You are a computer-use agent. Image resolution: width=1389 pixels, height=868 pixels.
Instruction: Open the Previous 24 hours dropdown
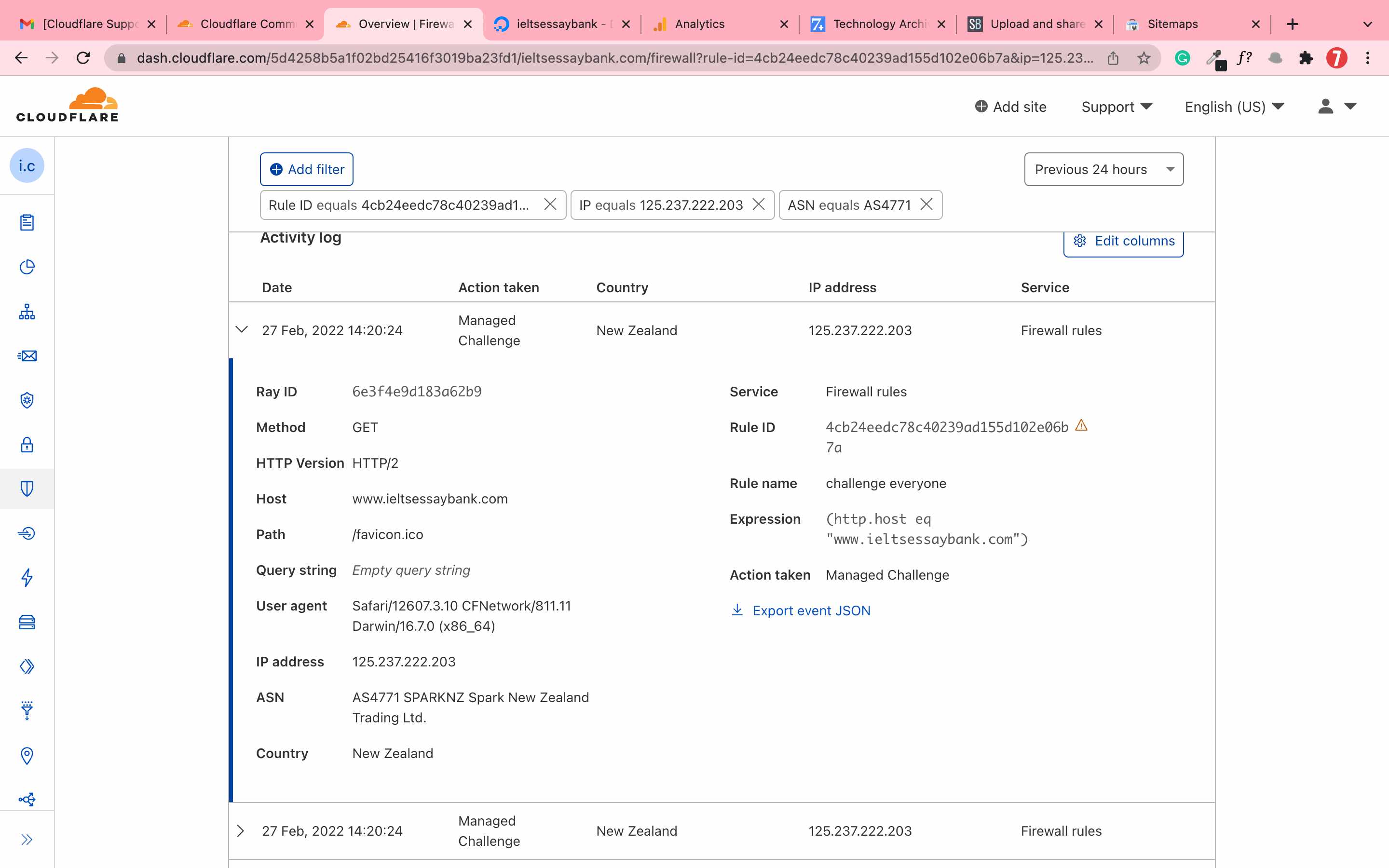[x=1103, y=169]
